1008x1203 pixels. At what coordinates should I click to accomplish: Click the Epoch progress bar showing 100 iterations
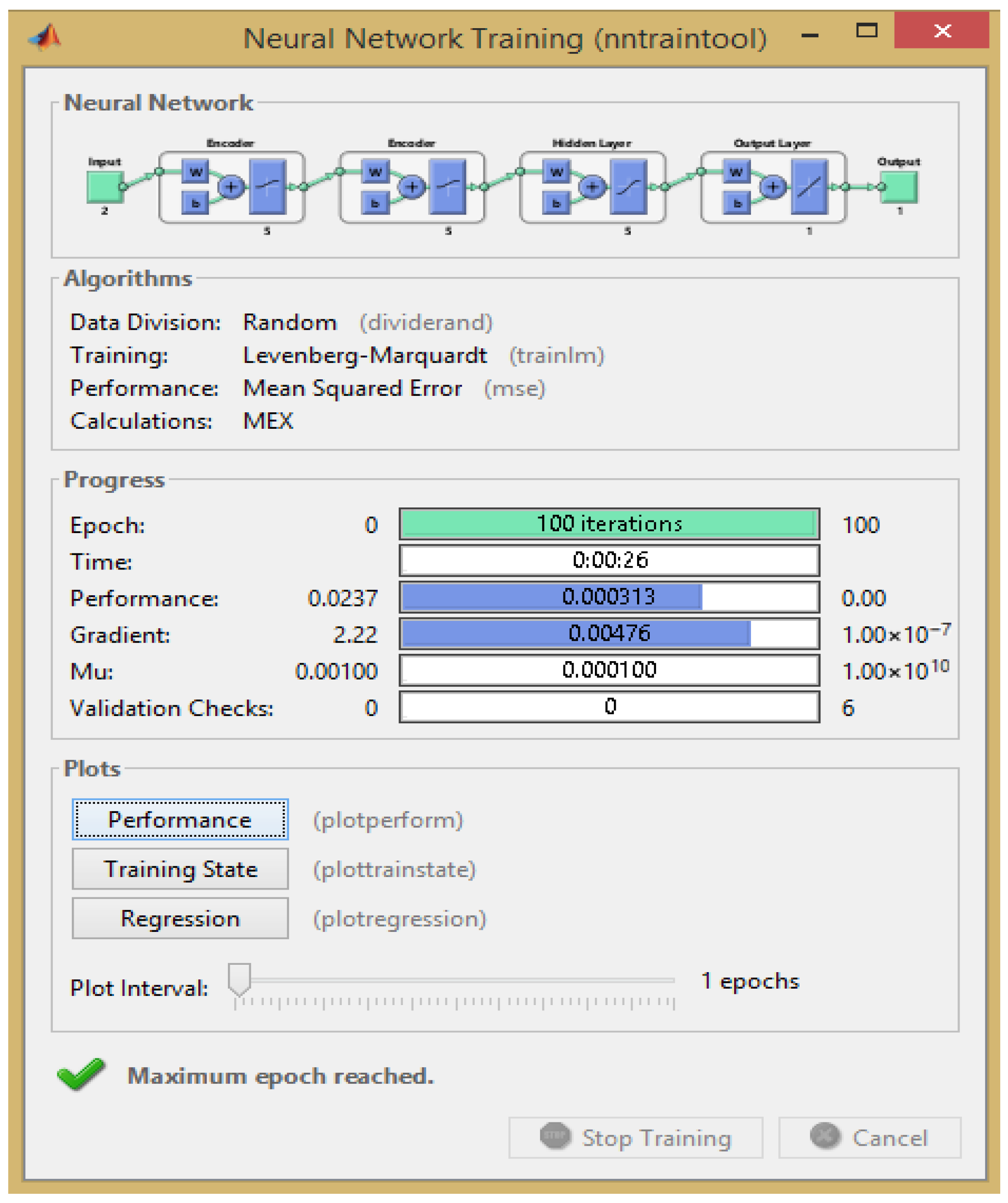click(x=609, y=523)
